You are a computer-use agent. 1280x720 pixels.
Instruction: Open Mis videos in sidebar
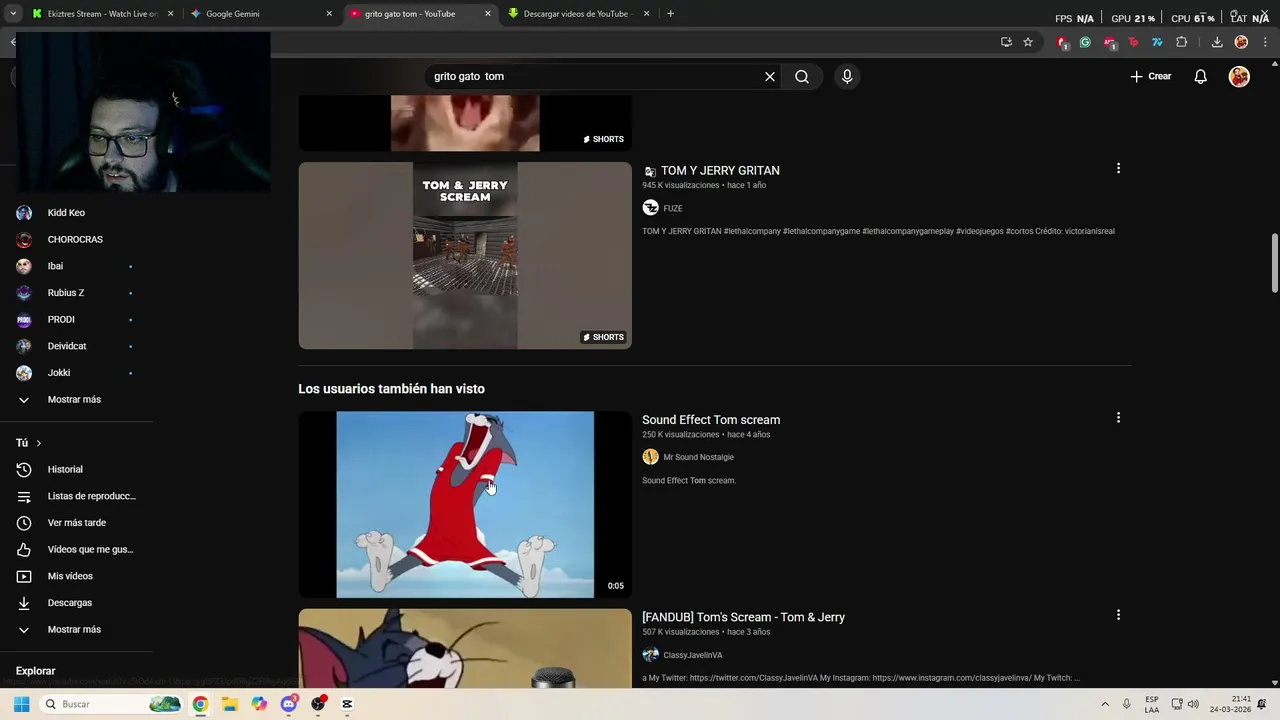coord(76,576)
